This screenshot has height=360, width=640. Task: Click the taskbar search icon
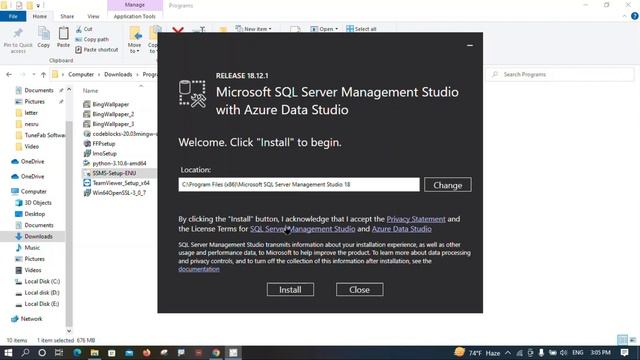click(25, 353)
